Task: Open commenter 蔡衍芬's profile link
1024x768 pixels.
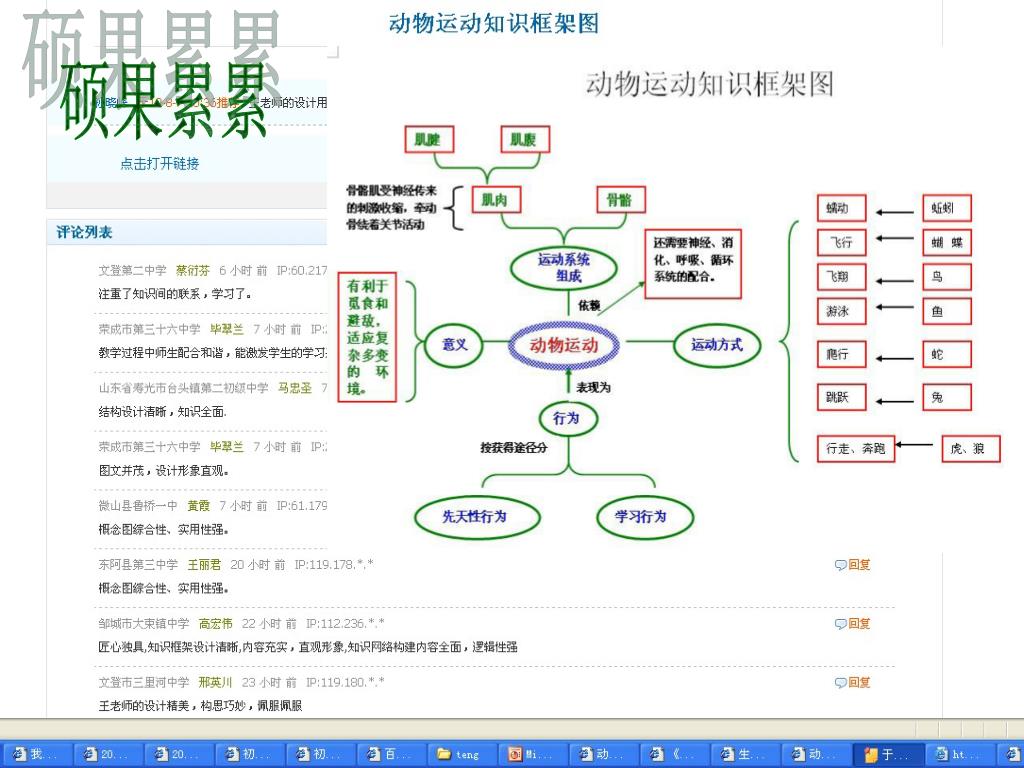Action: [193, 270]
